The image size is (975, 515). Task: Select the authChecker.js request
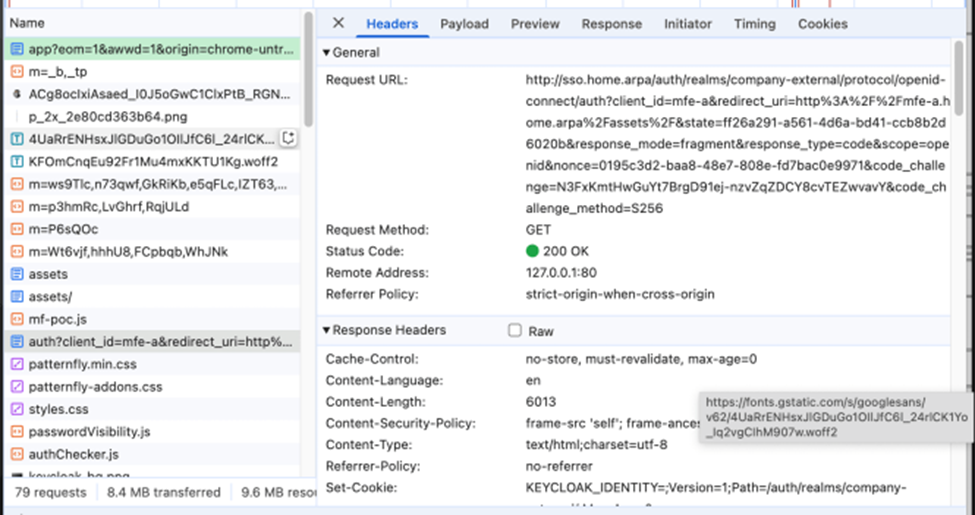pos(152,454)
